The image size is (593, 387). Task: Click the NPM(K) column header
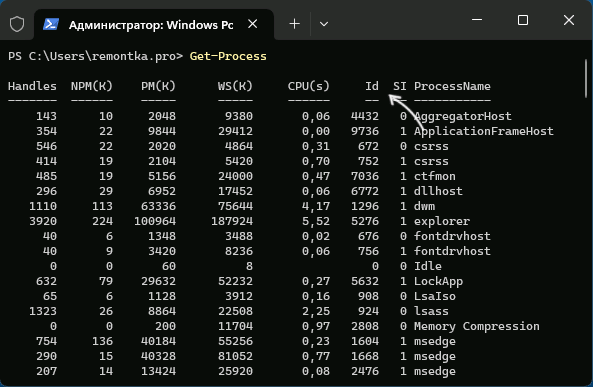point(92,86)
